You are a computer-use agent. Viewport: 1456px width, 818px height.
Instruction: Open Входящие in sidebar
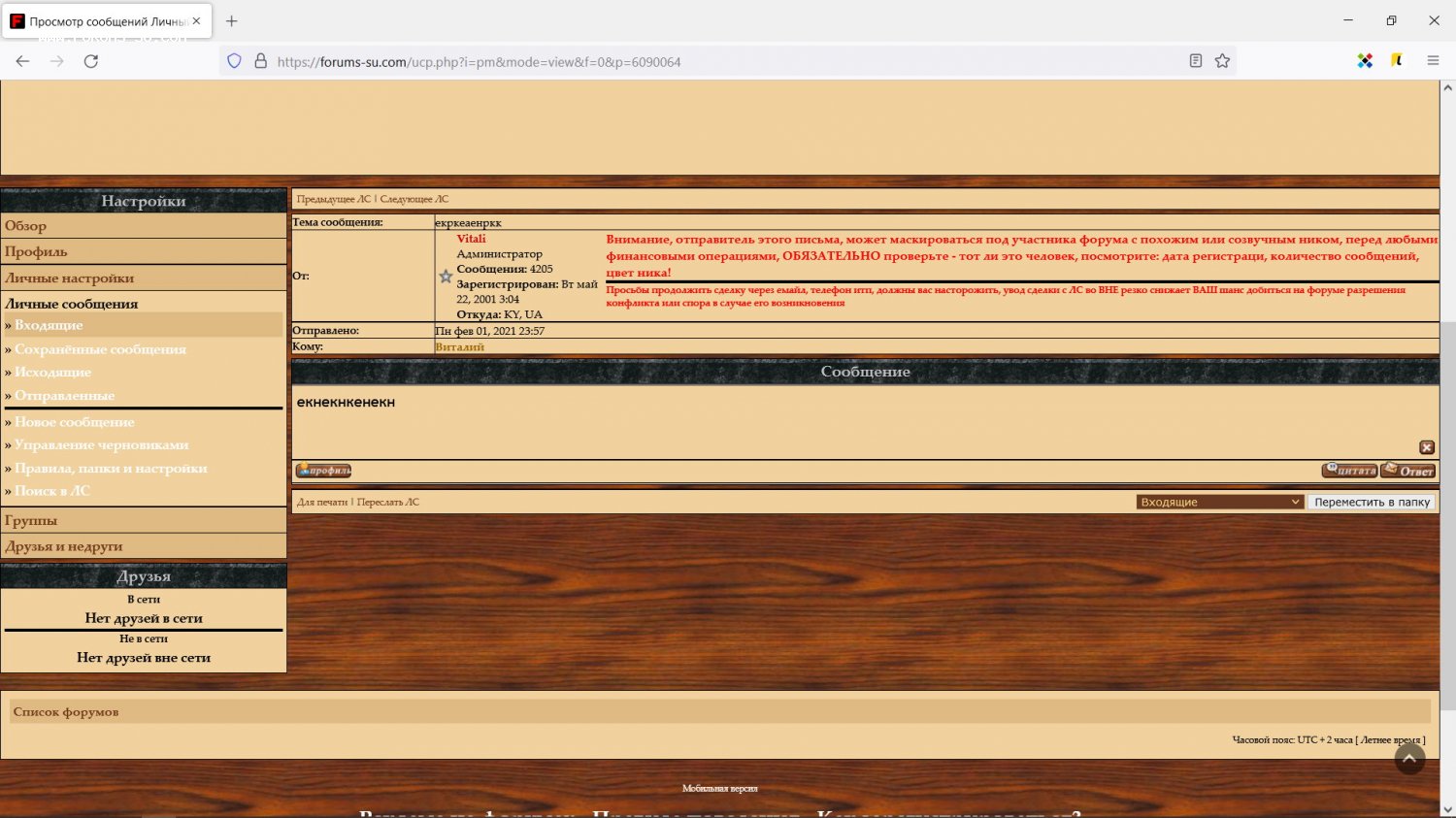pos(49,325)
